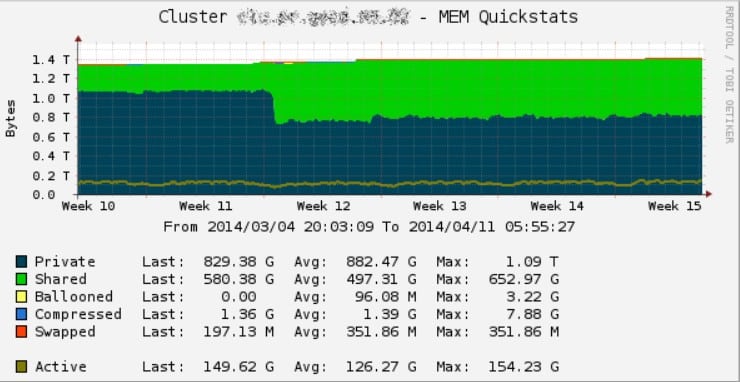The image size is (740, 382).
Task: Click the 'Week 15' axis label
Action: 674,206
